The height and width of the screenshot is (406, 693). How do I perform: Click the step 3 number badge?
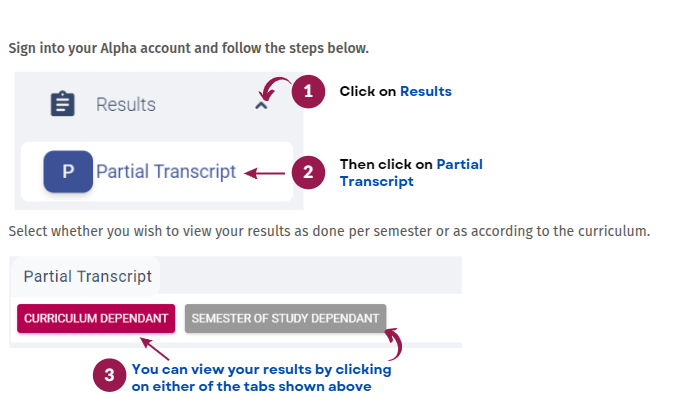[x=108, y=375]
